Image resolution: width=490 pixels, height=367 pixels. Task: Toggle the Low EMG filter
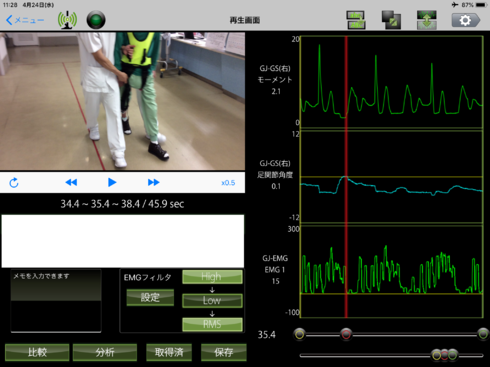[212, 300]
